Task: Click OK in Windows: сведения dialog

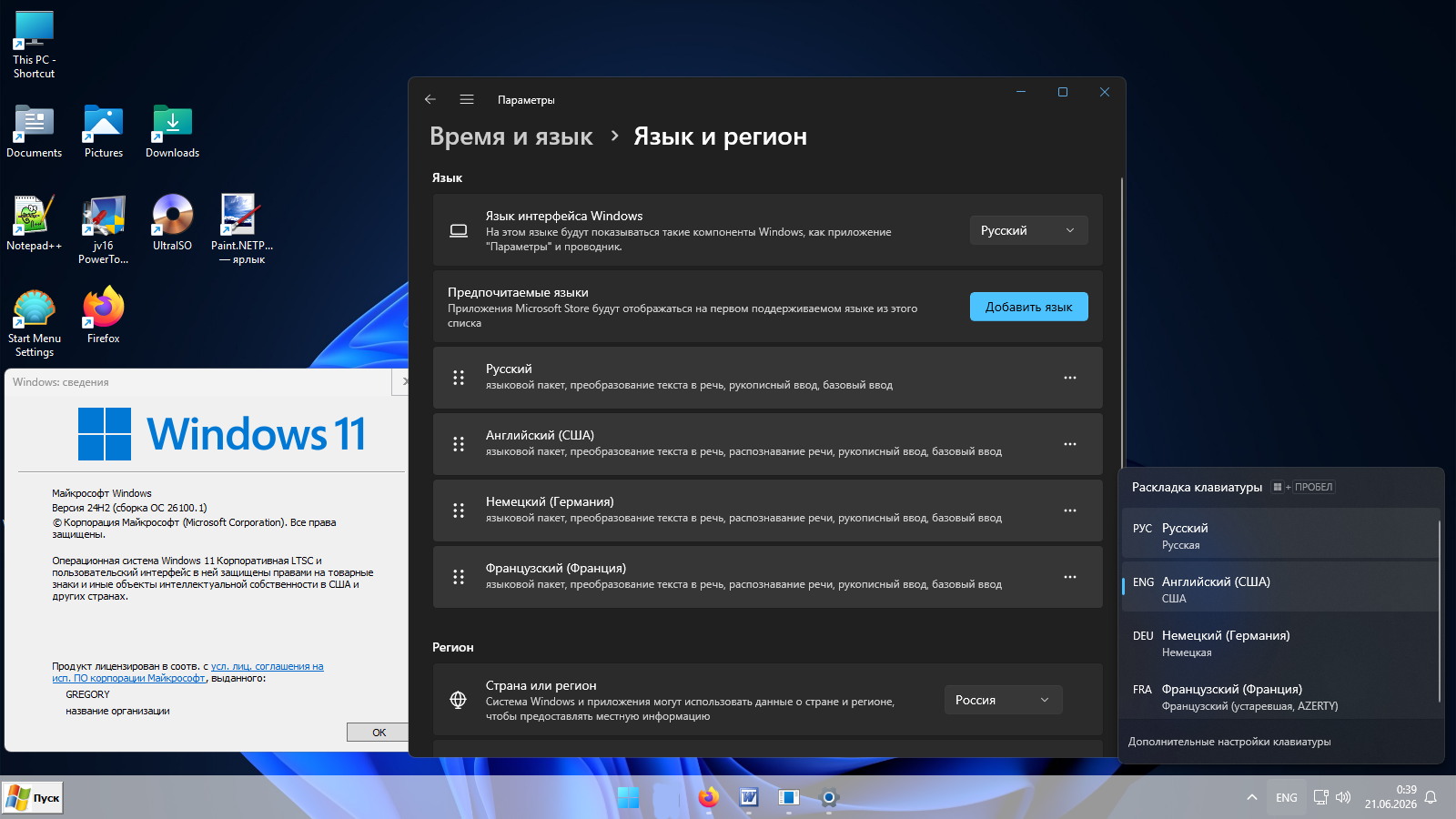Action: [379, 733]
